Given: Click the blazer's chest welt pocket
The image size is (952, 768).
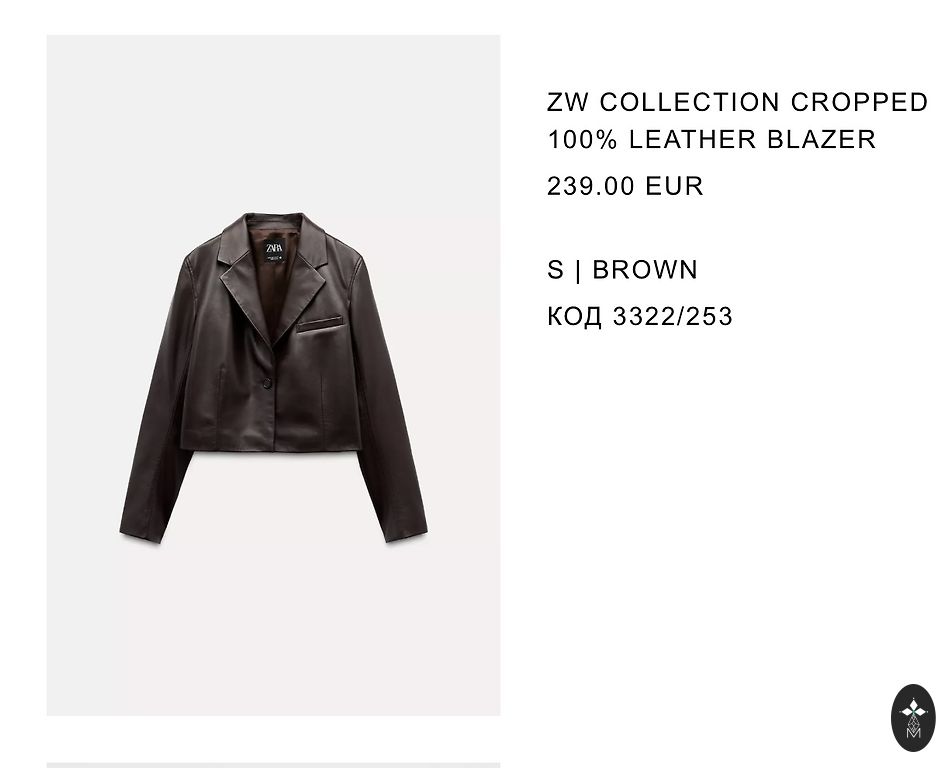Looking at the screenshot, I should (320, 325).
